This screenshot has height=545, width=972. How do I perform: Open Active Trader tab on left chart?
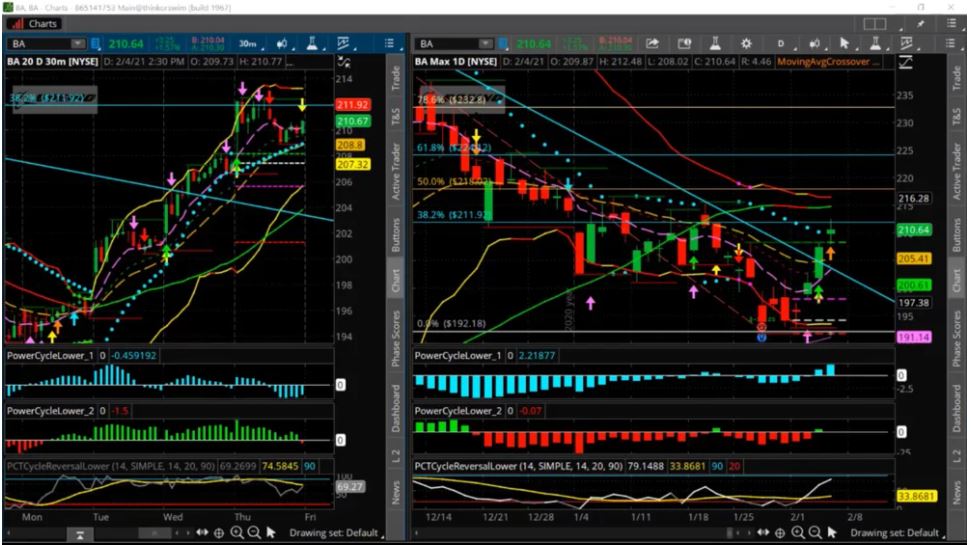tap(395, 171)
